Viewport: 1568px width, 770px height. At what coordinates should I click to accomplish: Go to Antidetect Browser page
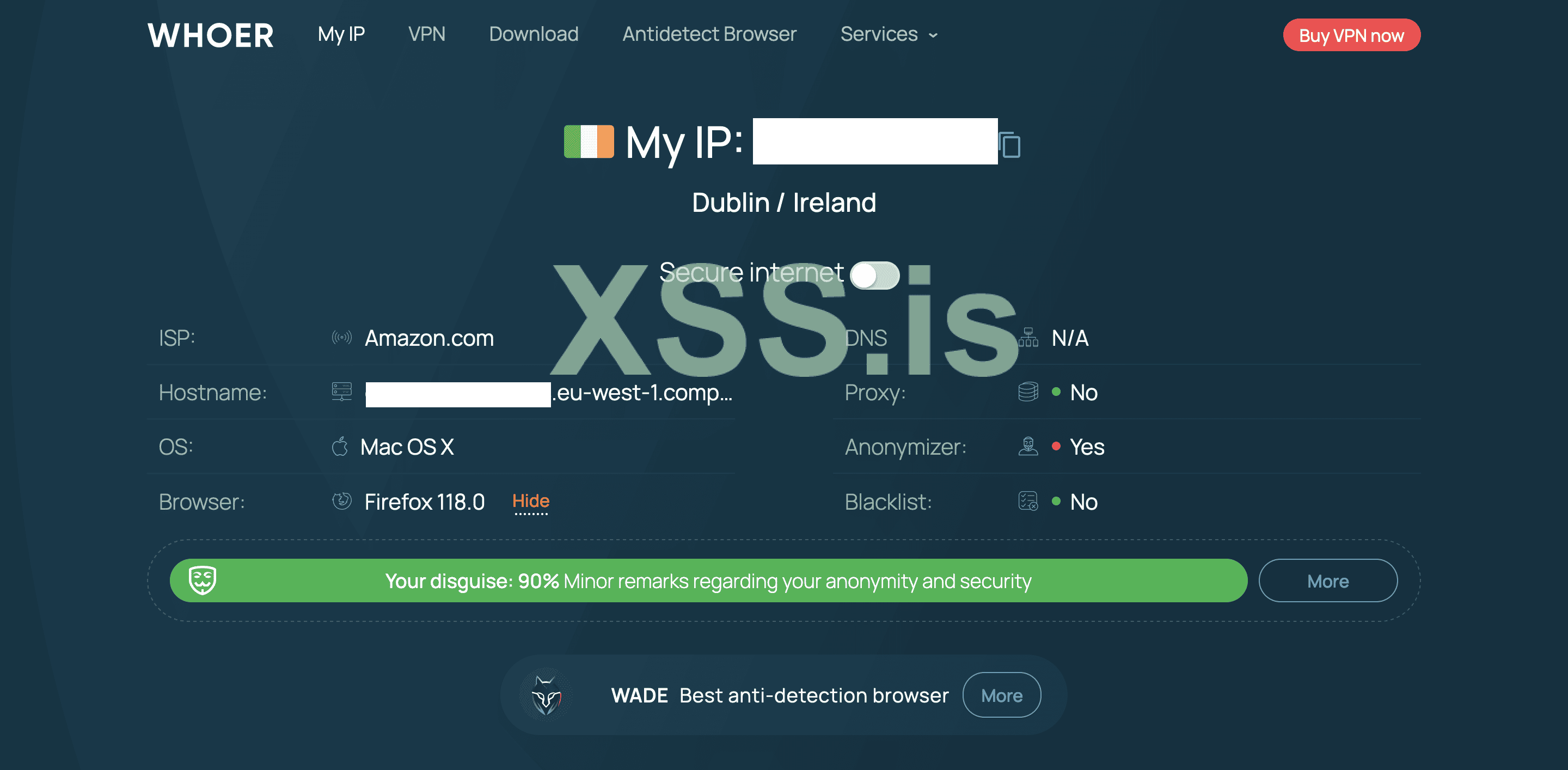(709, 34)
